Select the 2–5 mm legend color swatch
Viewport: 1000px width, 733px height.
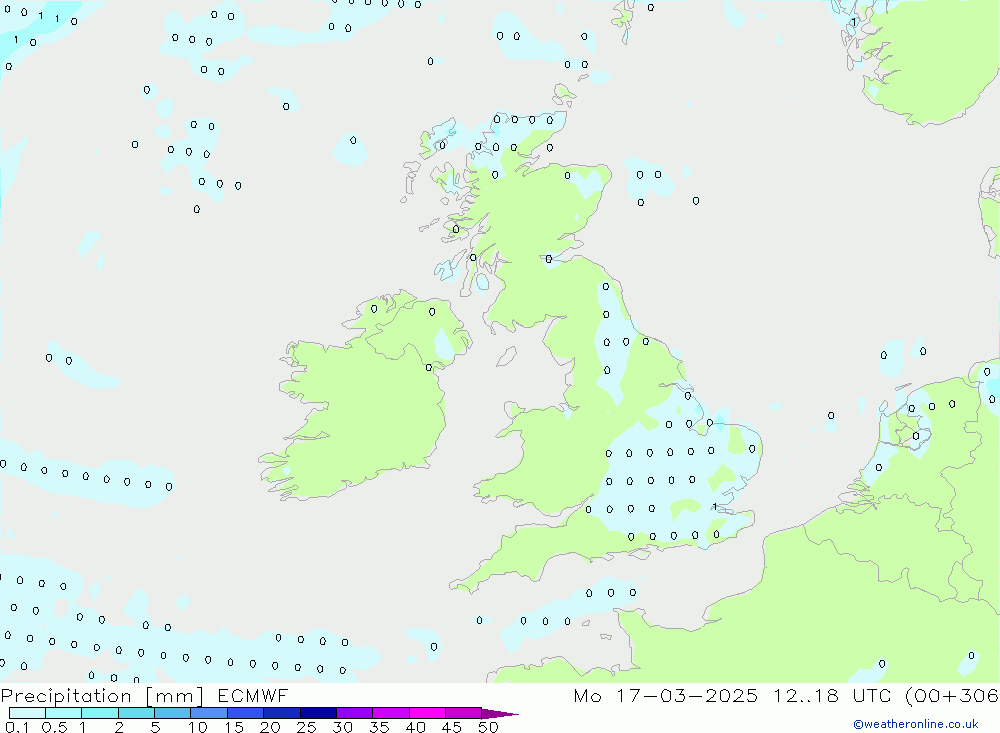[136, 713]
